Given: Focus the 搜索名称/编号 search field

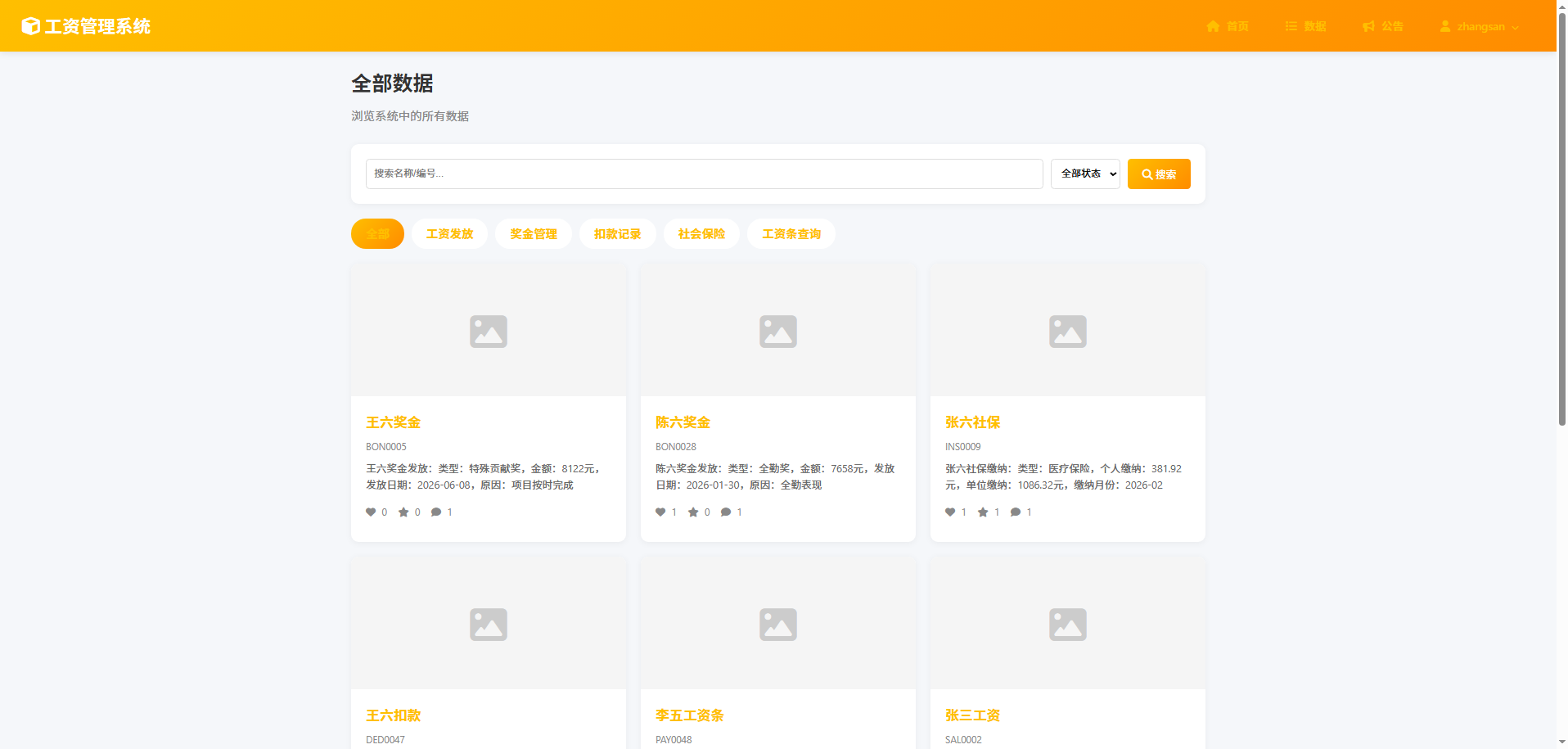Looking at the screenshot, I should tap(704, 174).
